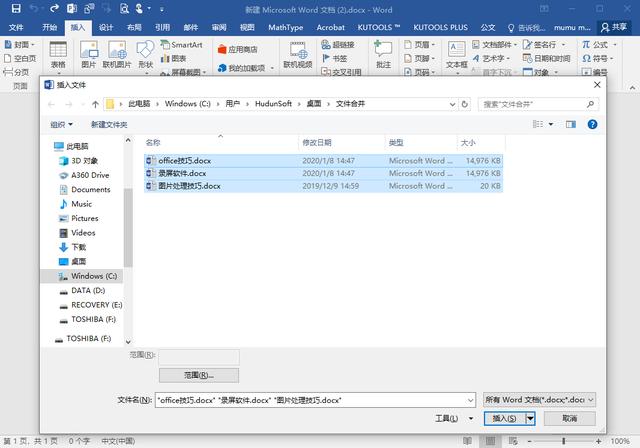Expand the Organize (组织) dropdown in dialog
The width and height of the screenshot is (640, 448).
coord(61,124)
